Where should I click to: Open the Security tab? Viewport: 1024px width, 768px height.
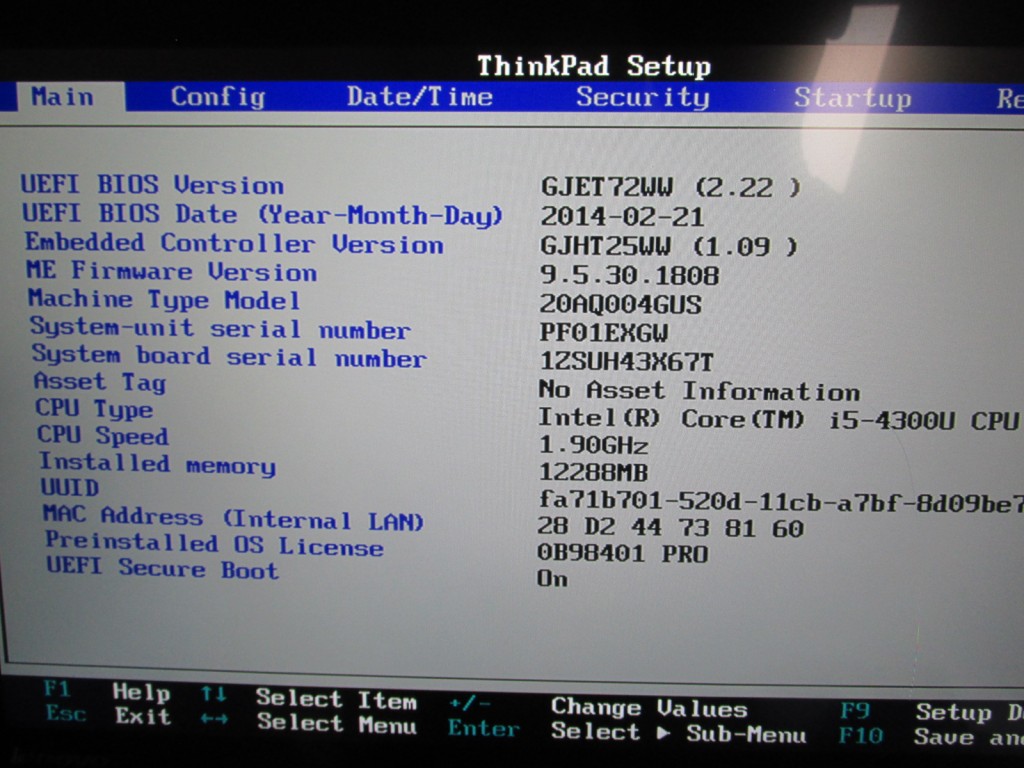tap(642, 97)
